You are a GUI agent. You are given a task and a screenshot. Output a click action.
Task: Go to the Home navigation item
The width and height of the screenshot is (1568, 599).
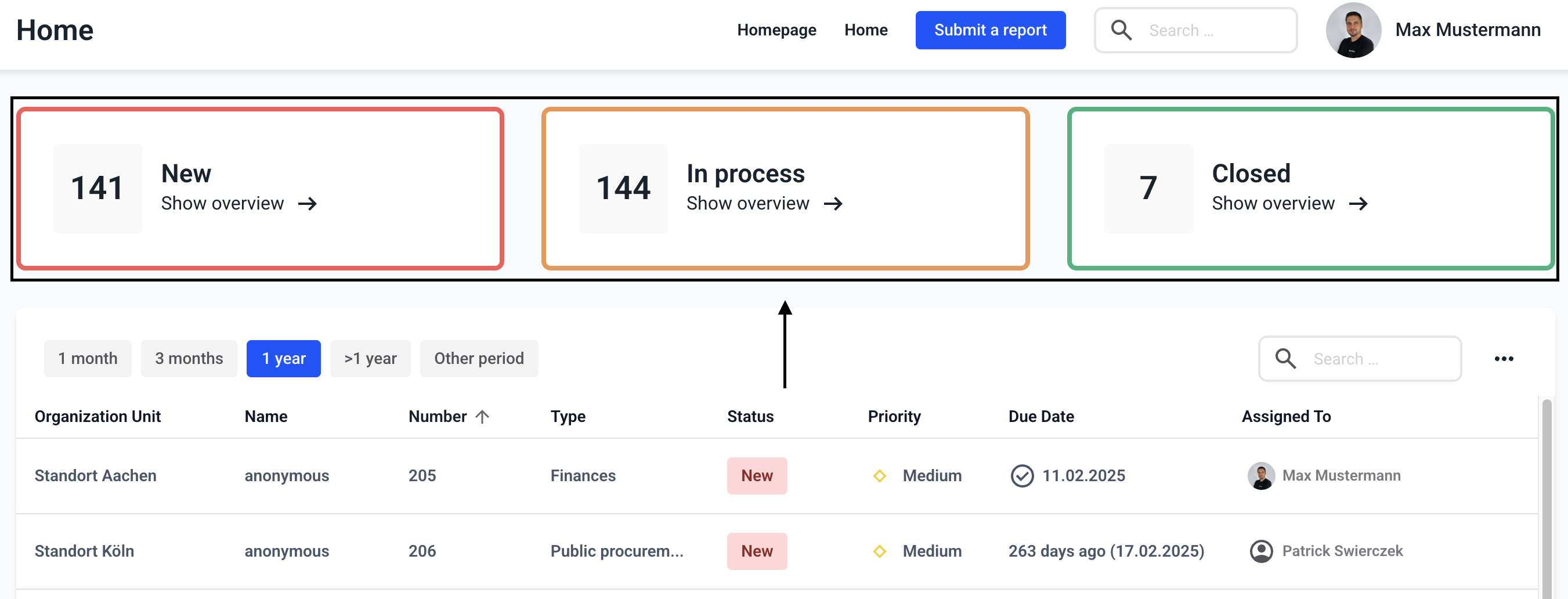click(x=866, y=30)
